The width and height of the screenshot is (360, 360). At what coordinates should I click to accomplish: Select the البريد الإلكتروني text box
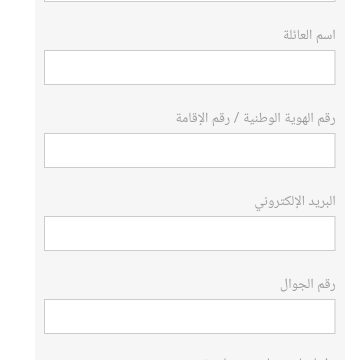pyautogui.click(x=190, y=233)
